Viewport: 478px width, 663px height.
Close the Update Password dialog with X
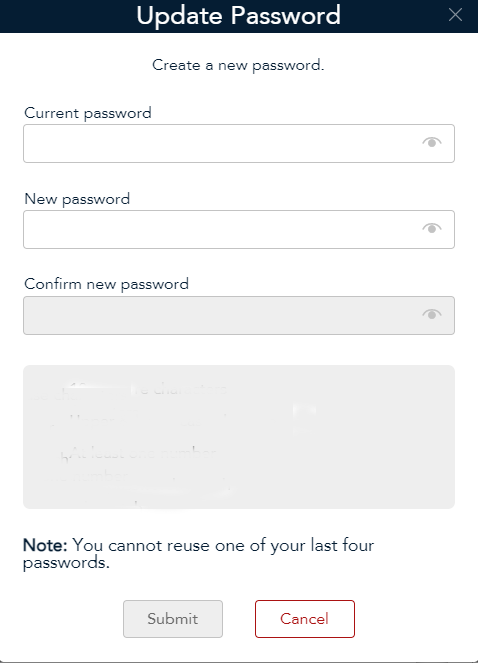point(455,15)
